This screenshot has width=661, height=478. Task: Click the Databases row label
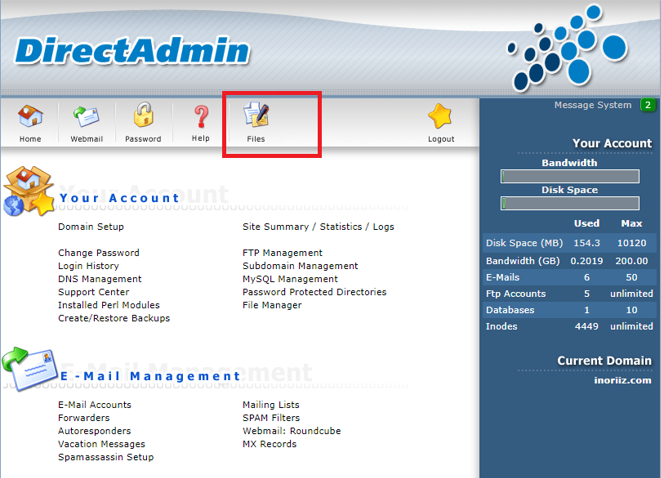click(x=510, y=310)
